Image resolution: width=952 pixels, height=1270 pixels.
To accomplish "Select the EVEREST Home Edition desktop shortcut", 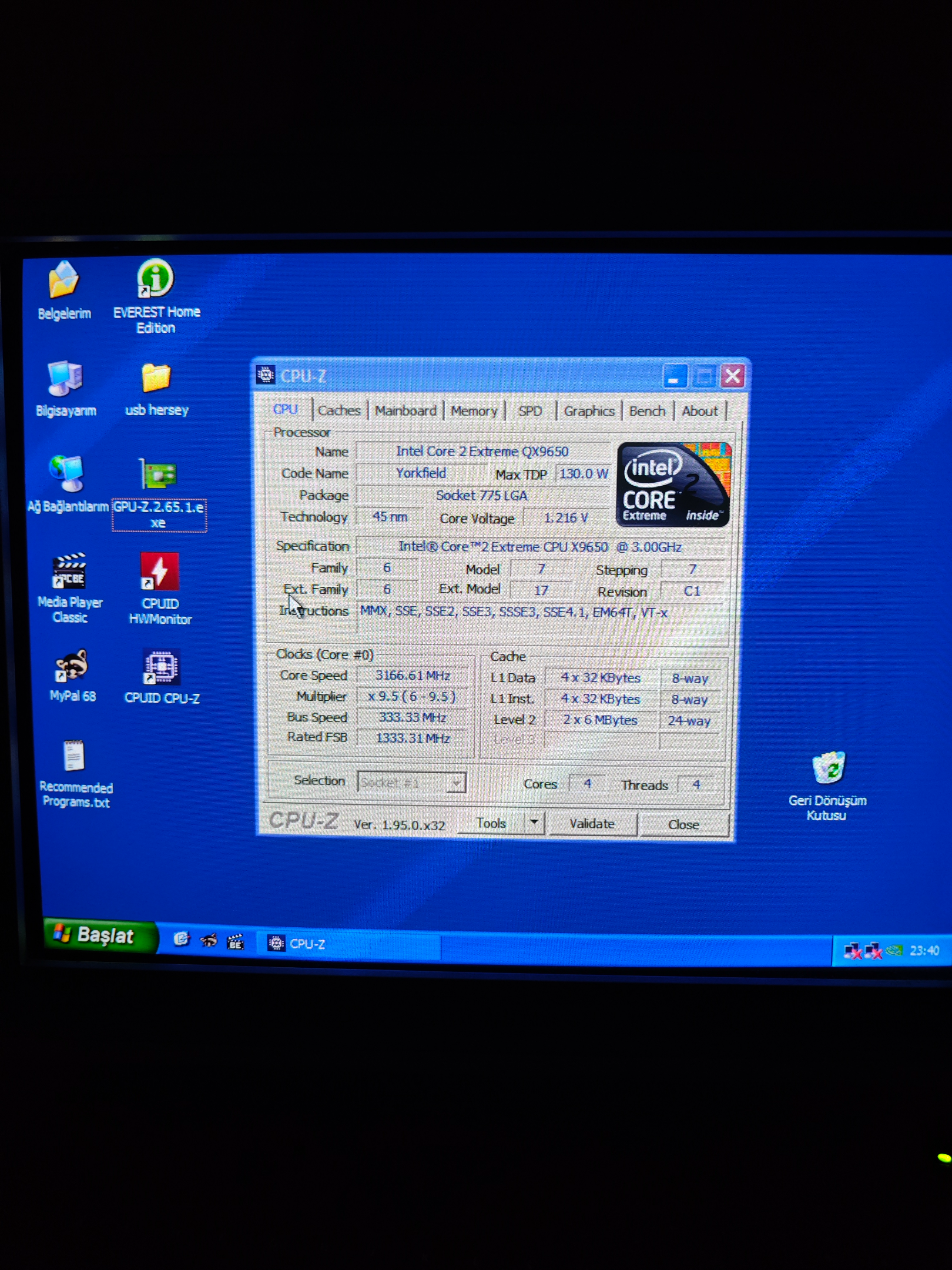I will (x=156, y=278).
